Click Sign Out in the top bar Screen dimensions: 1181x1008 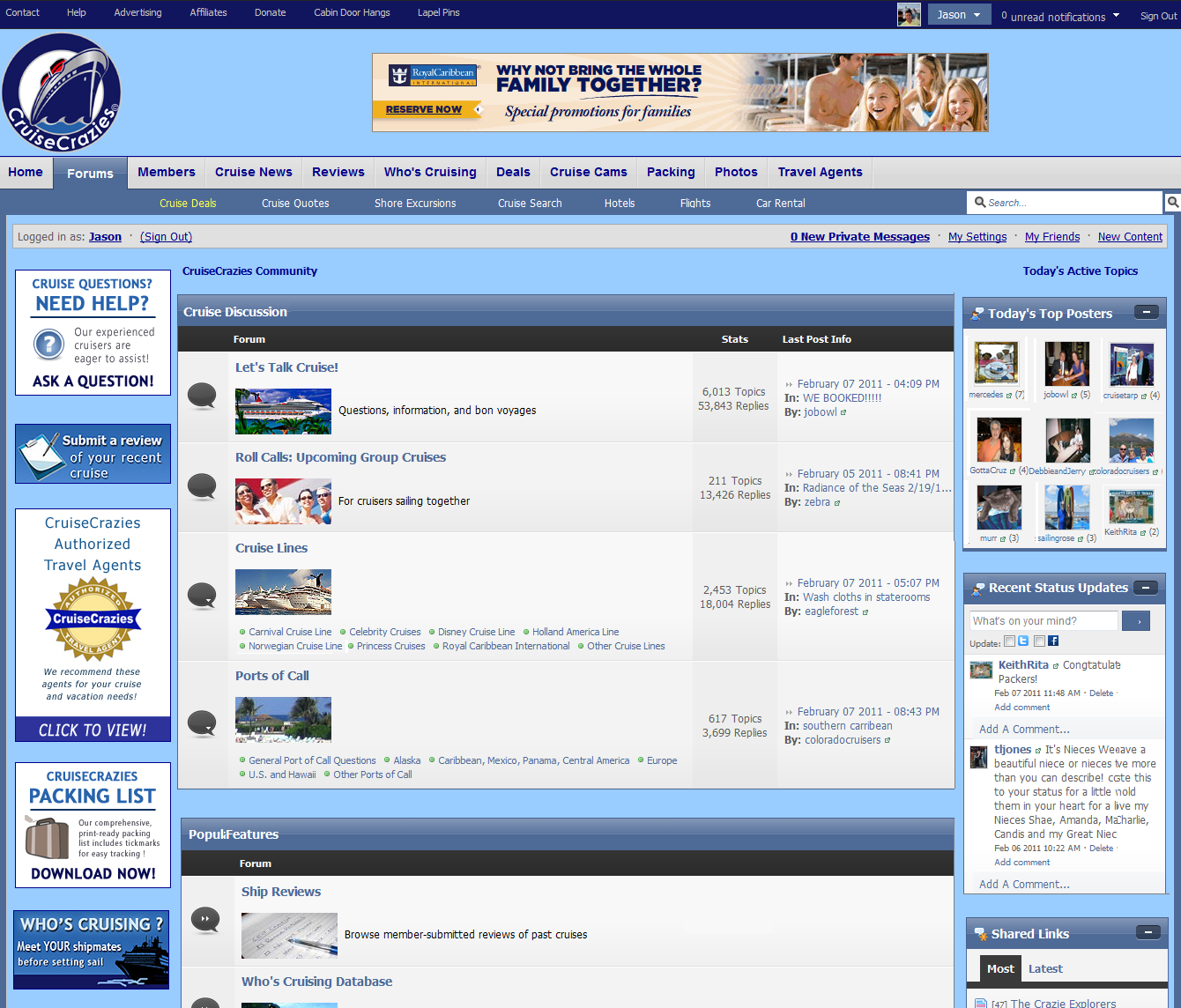(x=1158, y=16)
